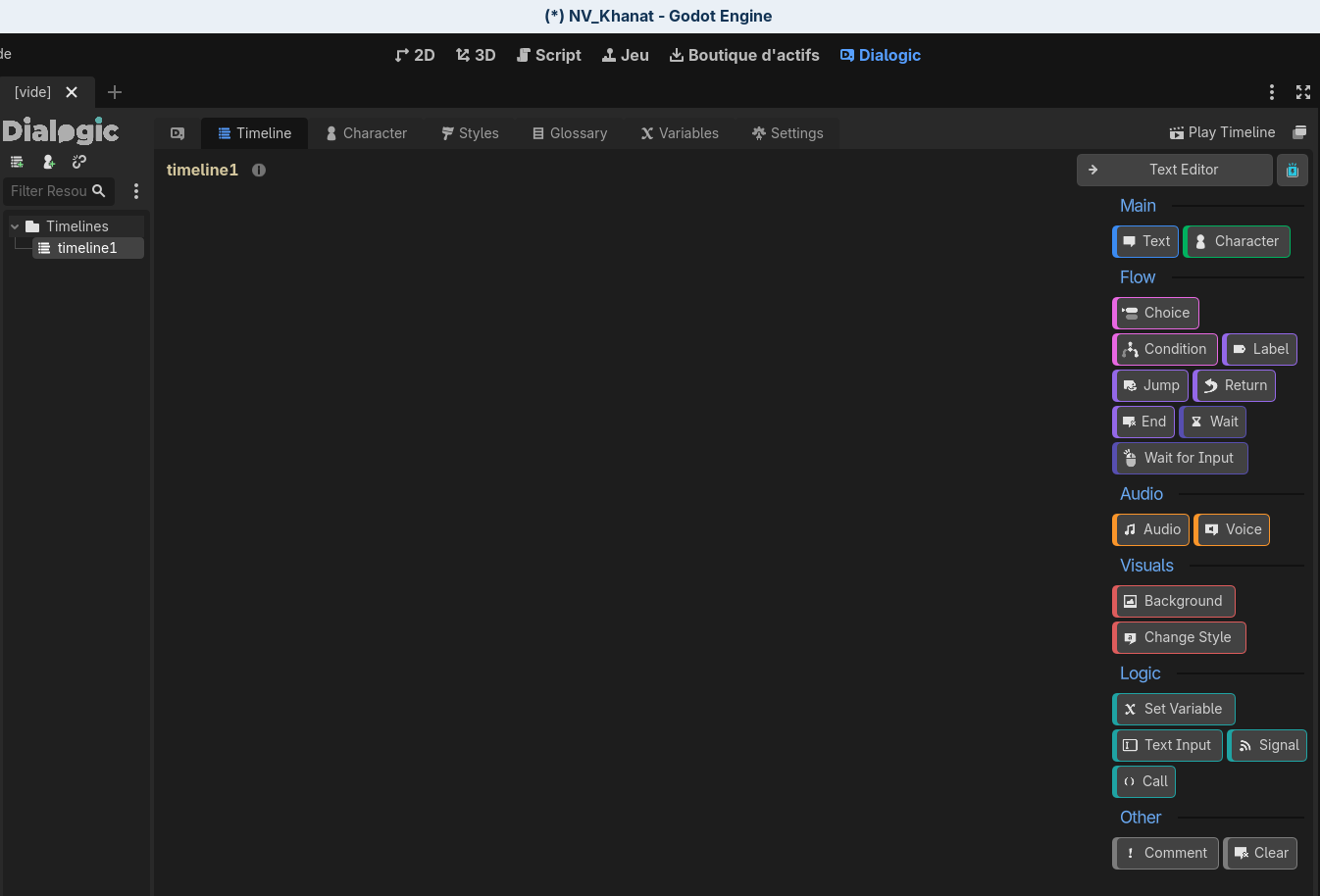The width and height of the screenshot is (1320, 896).
Task: Add a Choice event
Action: pyautogui.click(x=1155, y=313)
